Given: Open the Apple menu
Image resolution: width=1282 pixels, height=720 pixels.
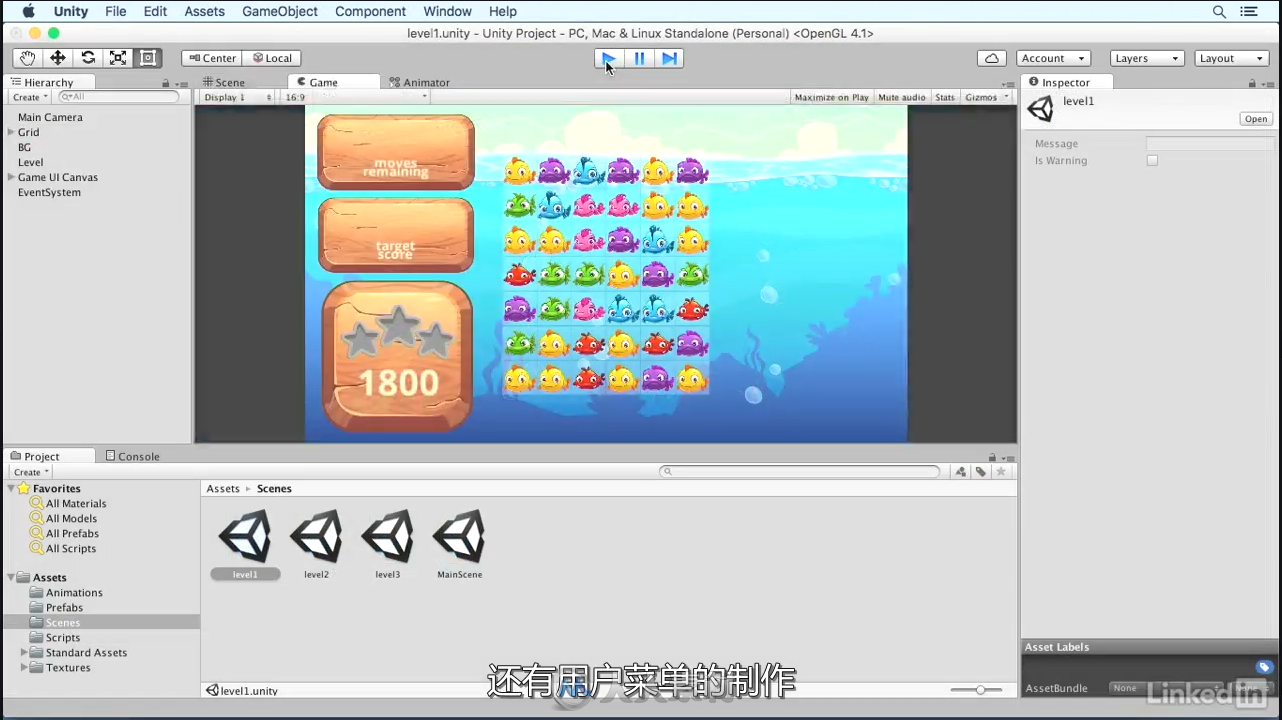Looking at the screenshot, I should pos(27,11).
